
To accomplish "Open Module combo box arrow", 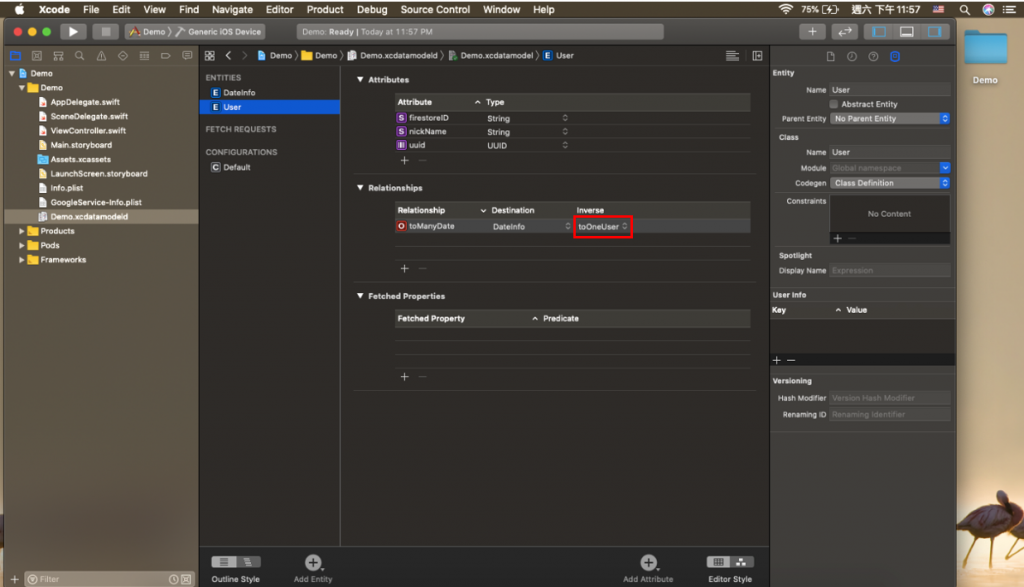I will point(944,168).
